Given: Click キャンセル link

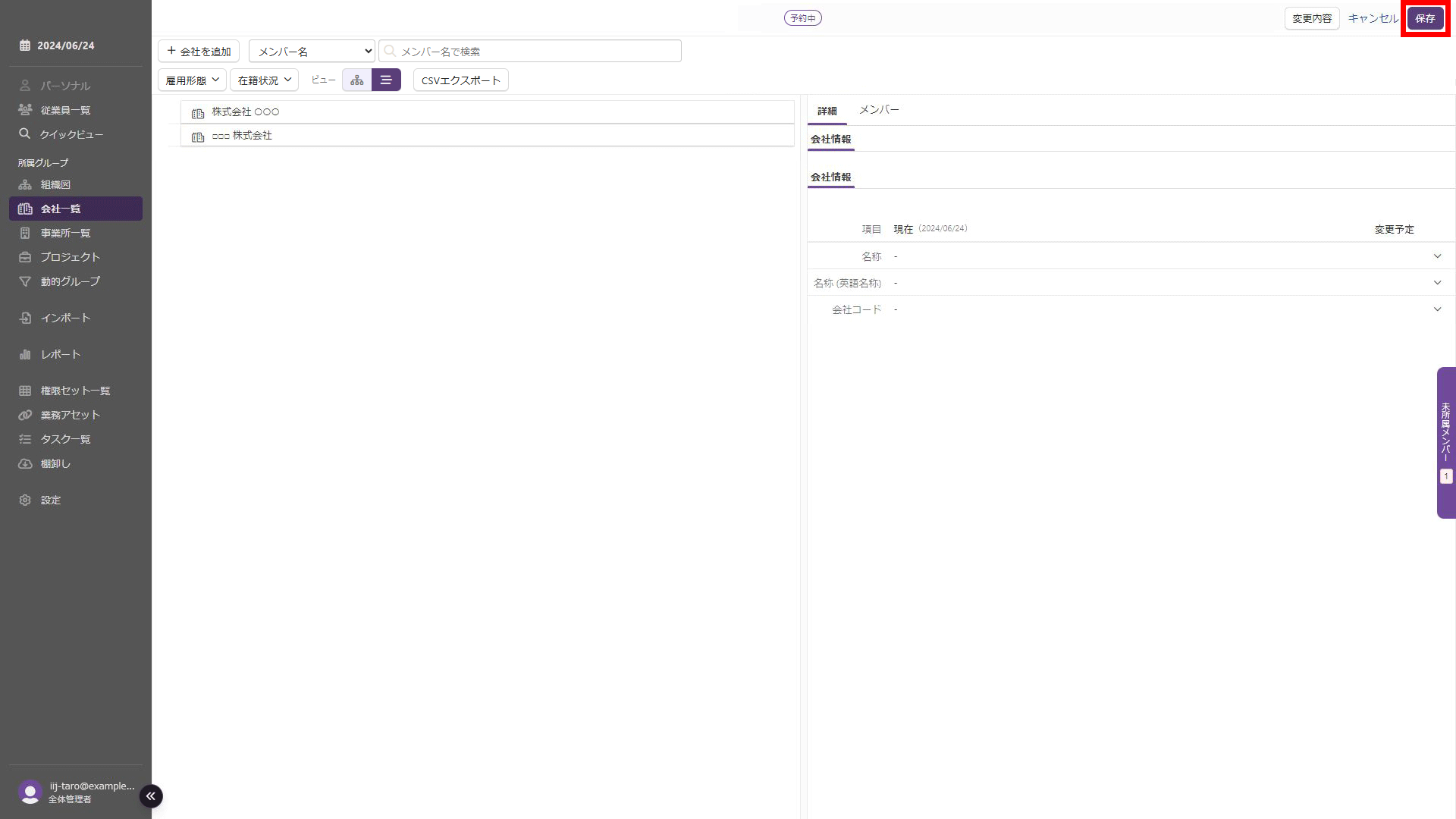Looking at the screenshot, I should [x=1373, y=18].
